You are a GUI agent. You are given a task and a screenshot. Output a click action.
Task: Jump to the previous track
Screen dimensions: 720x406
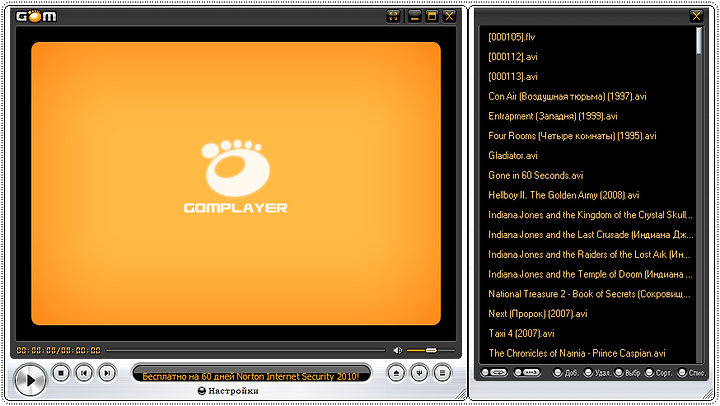pos(84,373)
